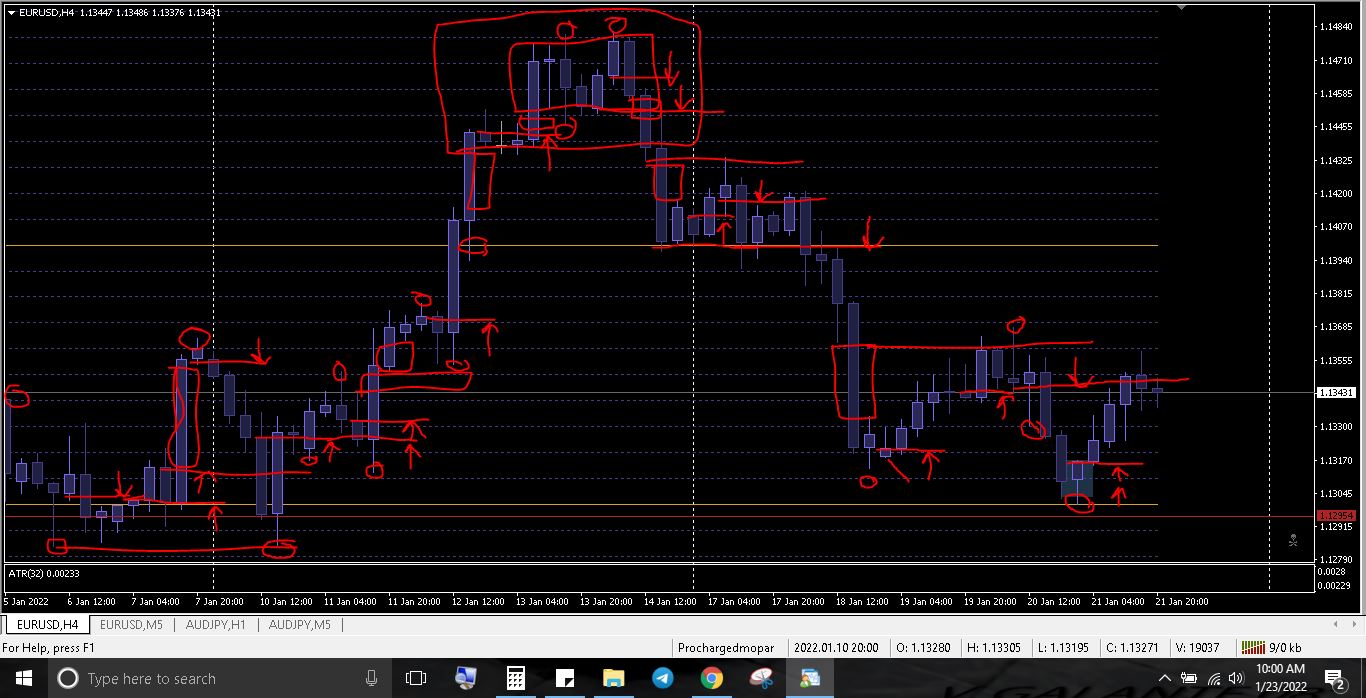The height and width of the screenshot is (698, 1366).
Task: Click the connection status bars indicator
Action: point(1251,648)
